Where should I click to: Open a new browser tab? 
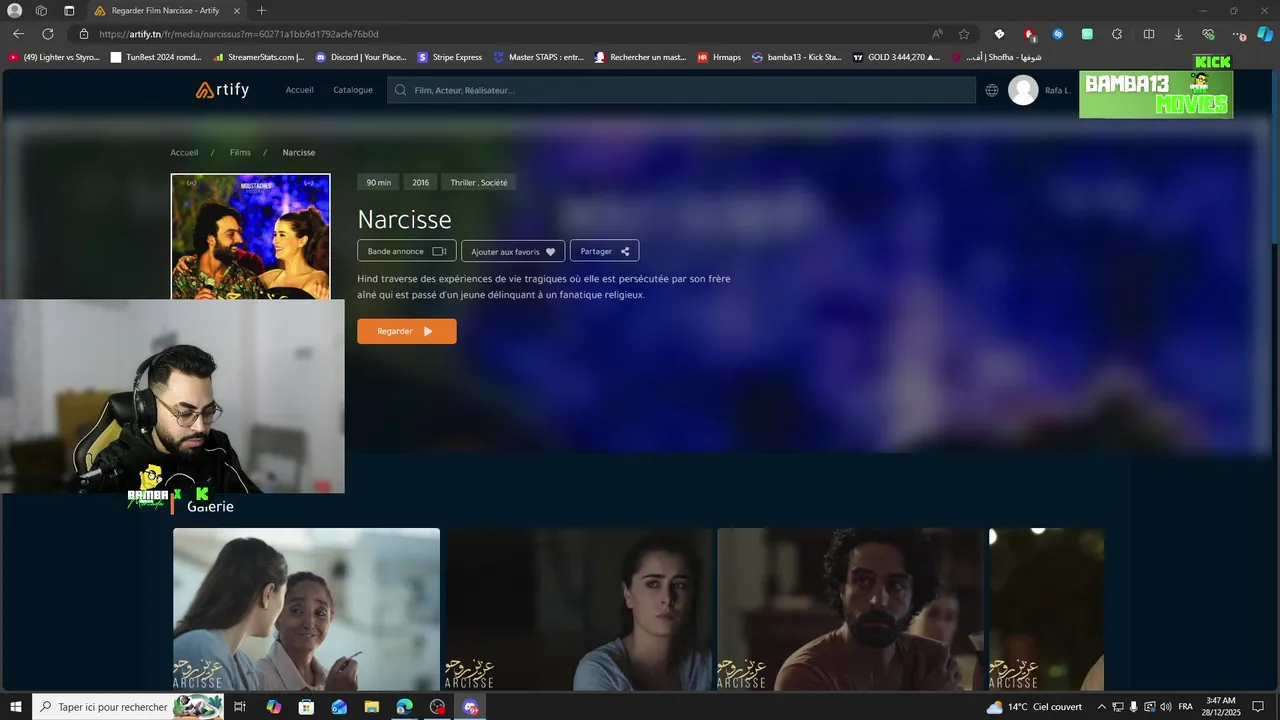261,10
